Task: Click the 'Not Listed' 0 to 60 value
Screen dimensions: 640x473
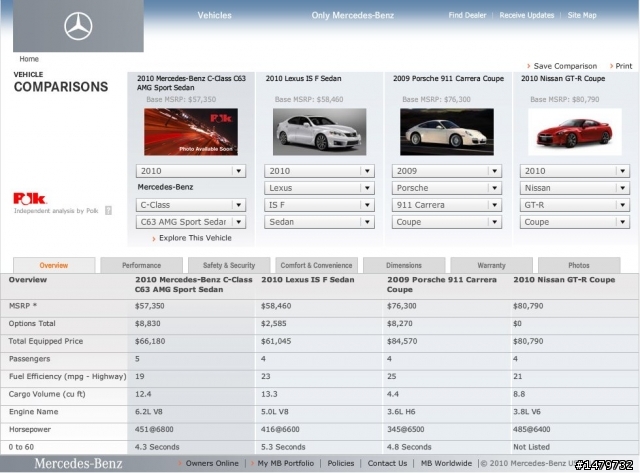Action: tap(531, 447)
